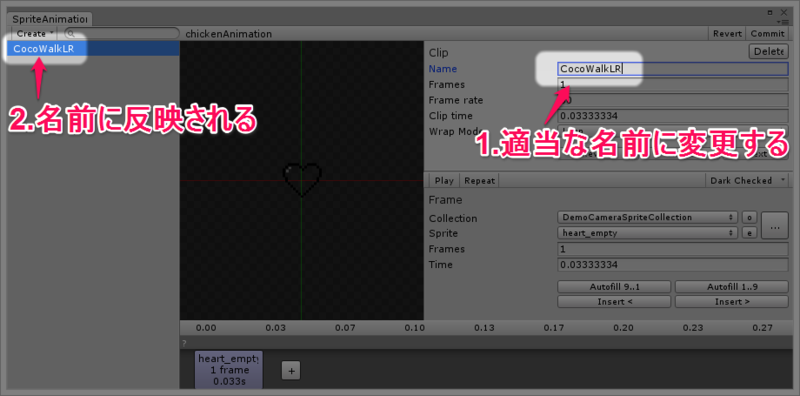This screenshot has height=396, width=800.
Task: Select the CocoWalkLR clip in list
Action: 93,49
